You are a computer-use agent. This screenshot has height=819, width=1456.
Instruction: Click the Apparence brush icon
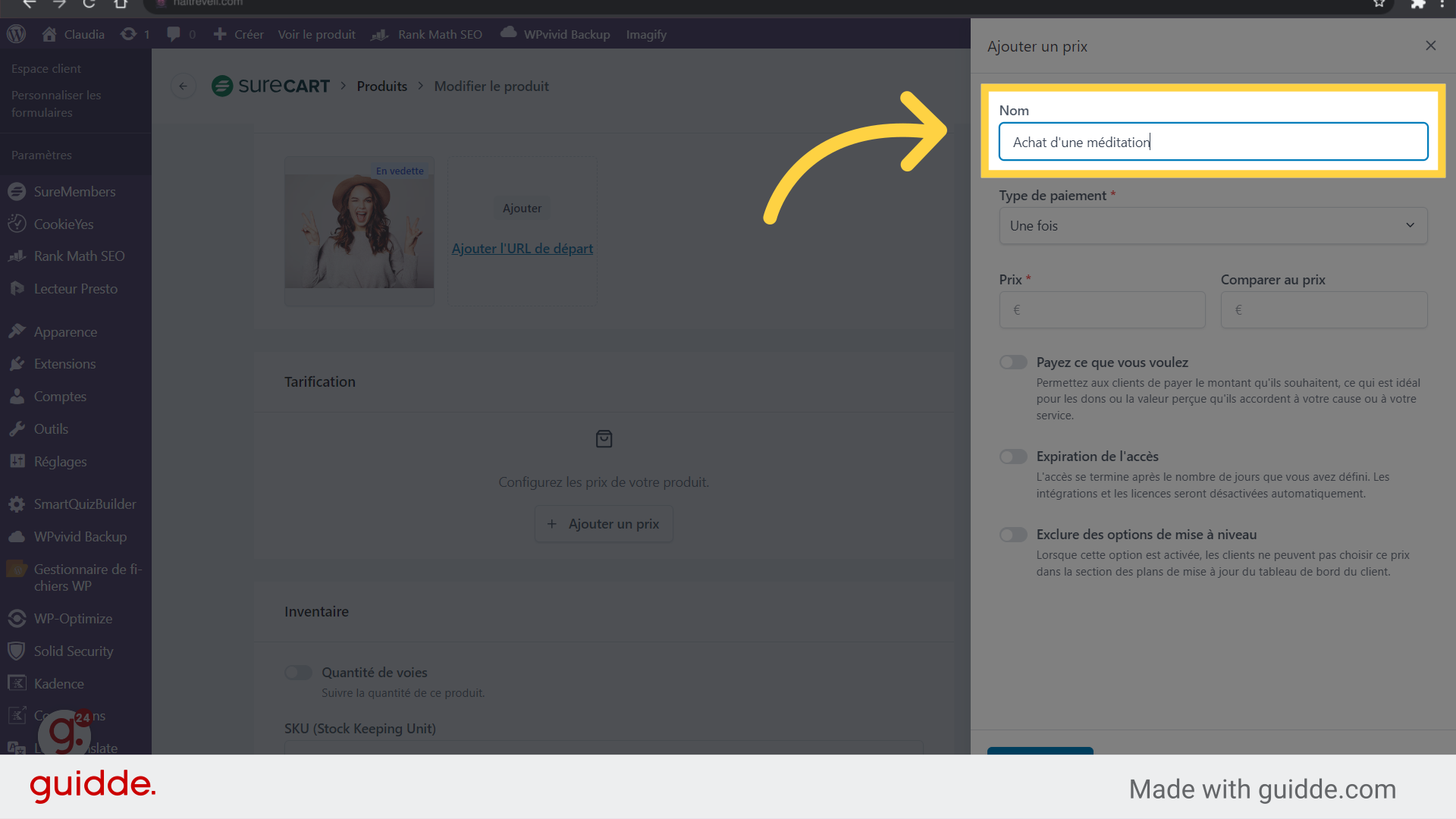click(x=17, y=331)
